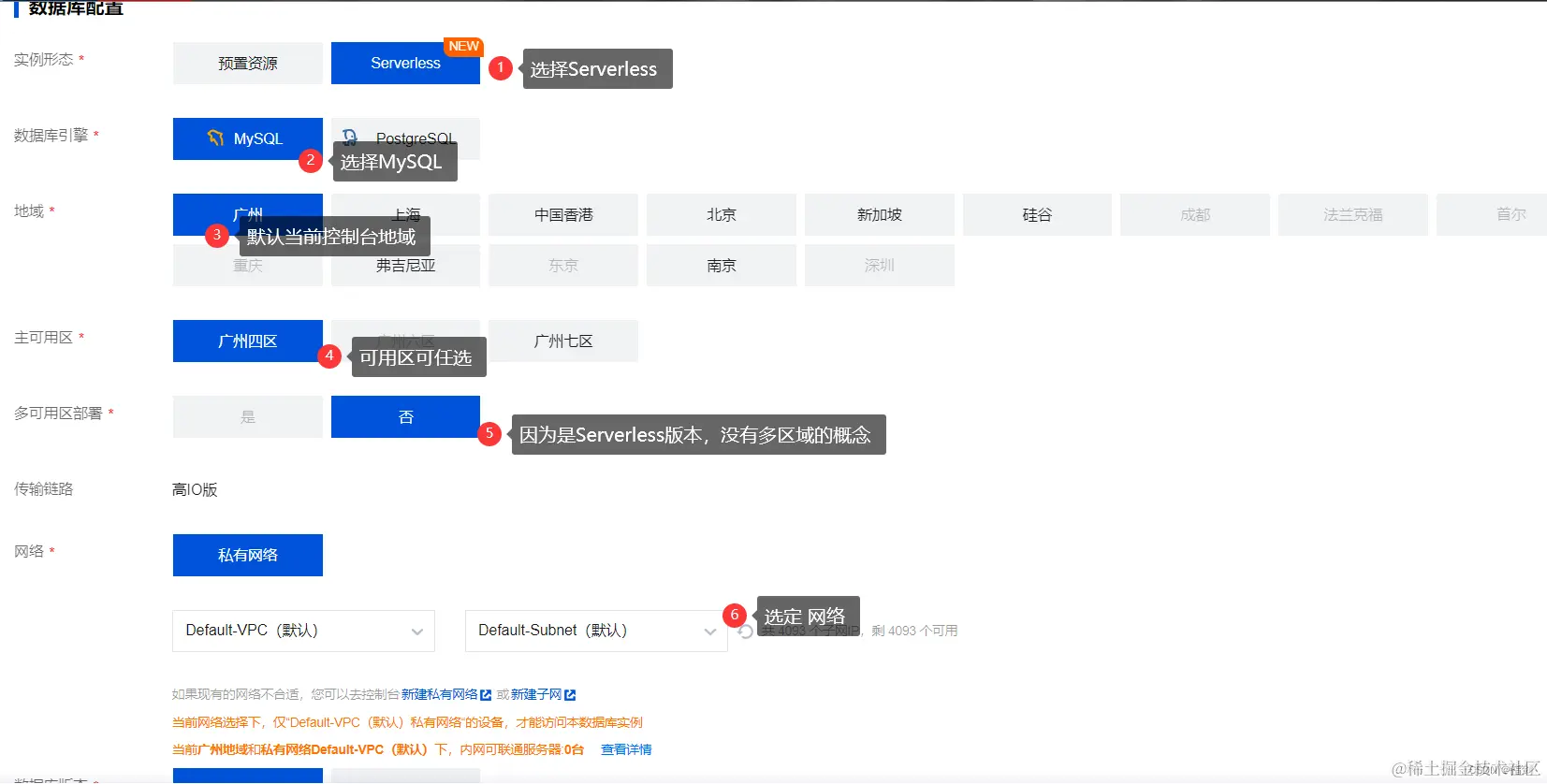Set the primary zone to 广州四区
Screen dimensions: 1547x784
[x=248, y=341]
